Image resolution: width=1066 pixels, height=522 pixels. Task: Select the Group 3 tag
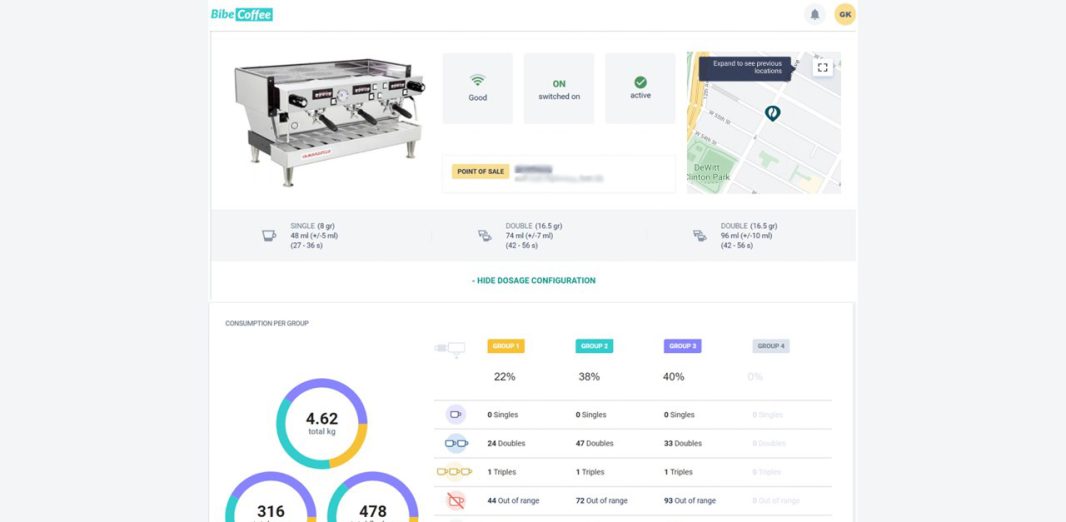tap(683, 346)
